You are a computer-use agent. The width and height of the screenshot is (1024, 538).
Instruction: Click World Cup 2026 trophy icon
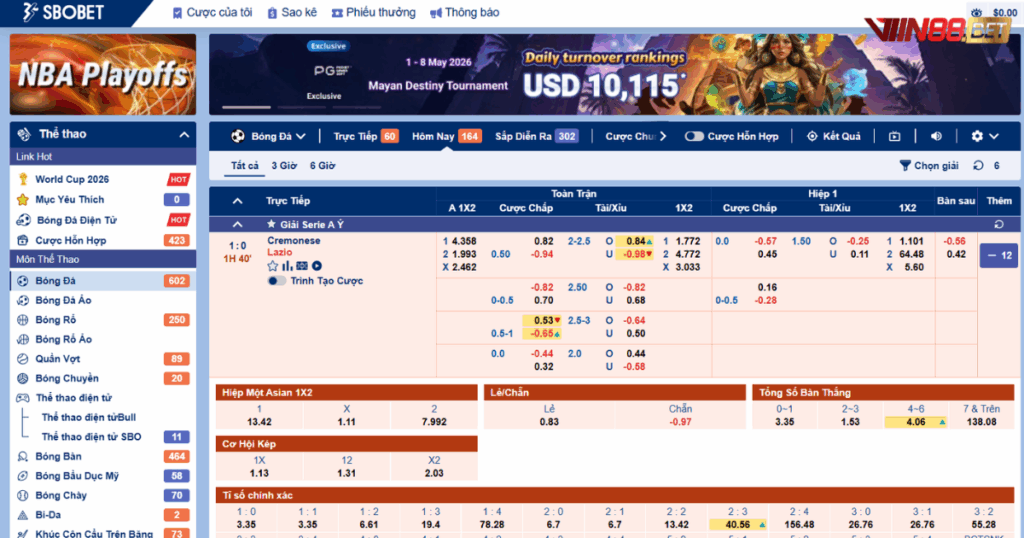pos(23,179)
